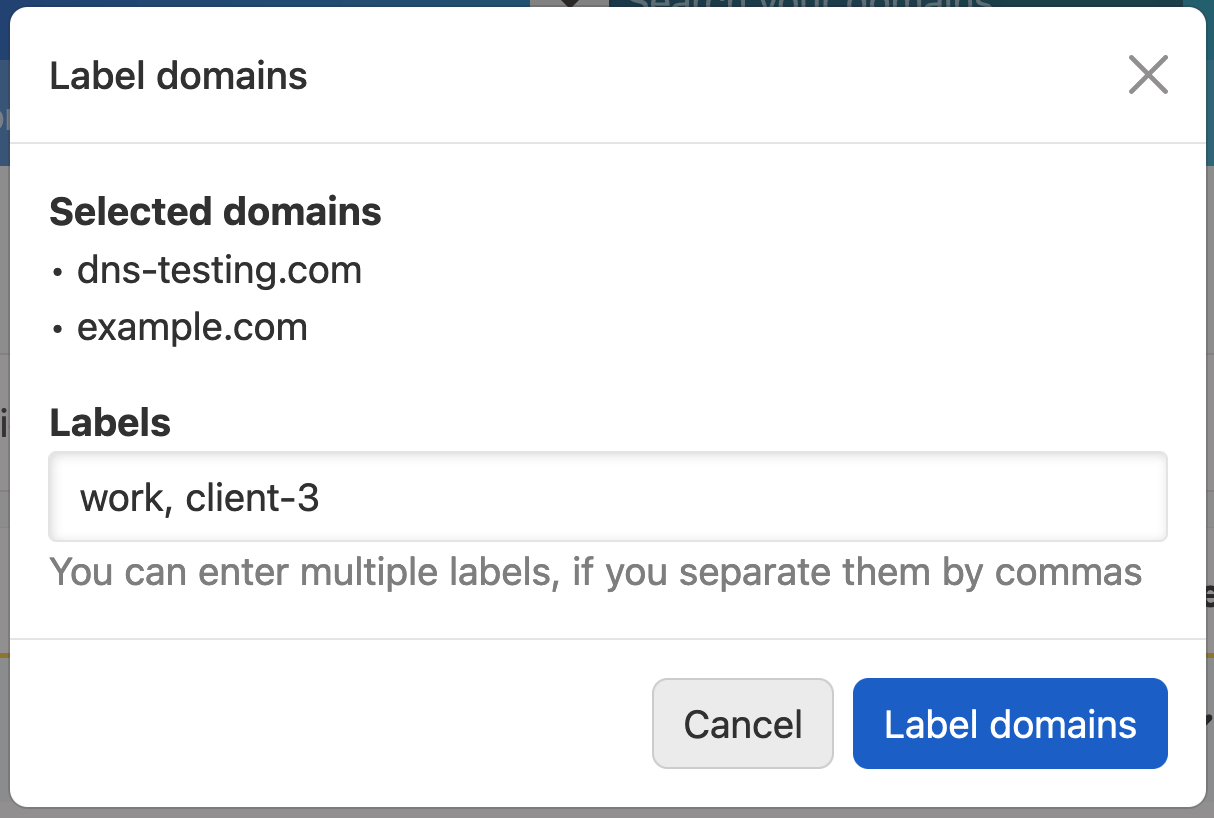Click the dialog footer area left of Cancel
This screenshot has height=818, width=1214.
pyautogui.click(x=330, y=724)
